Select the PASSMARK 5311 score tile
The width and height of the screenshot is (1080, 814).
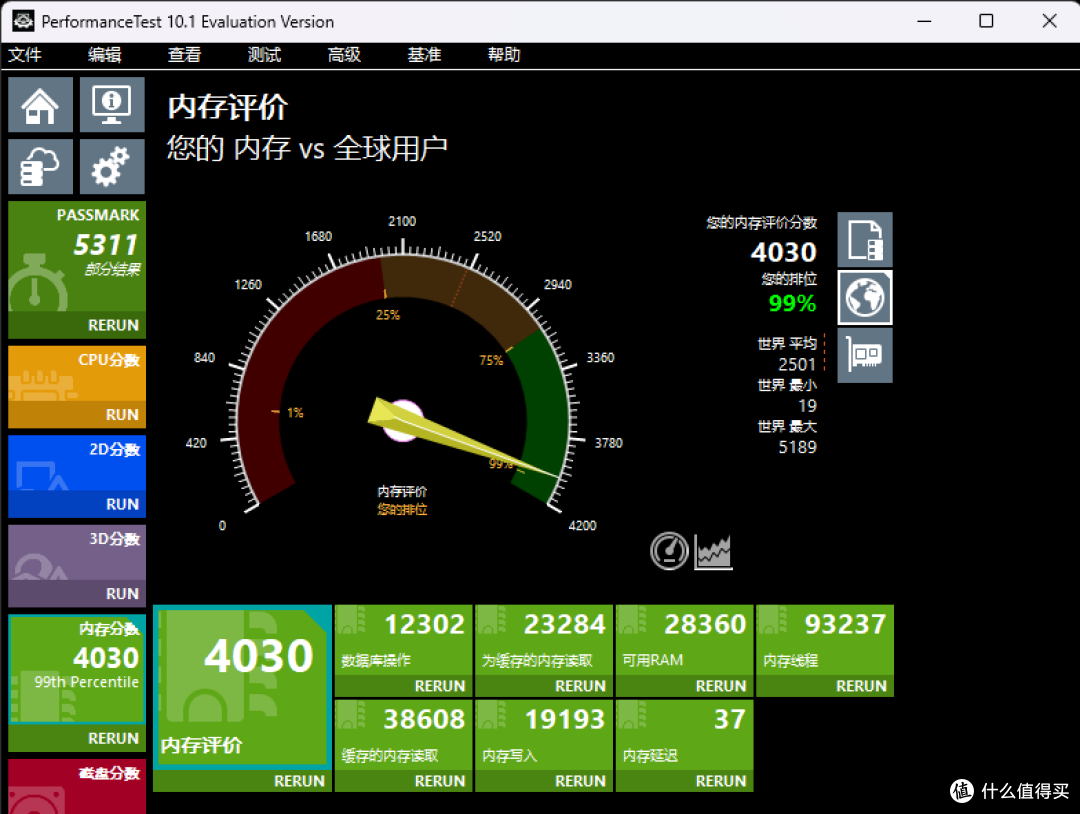pyautogui.click(x=77, y=256)
